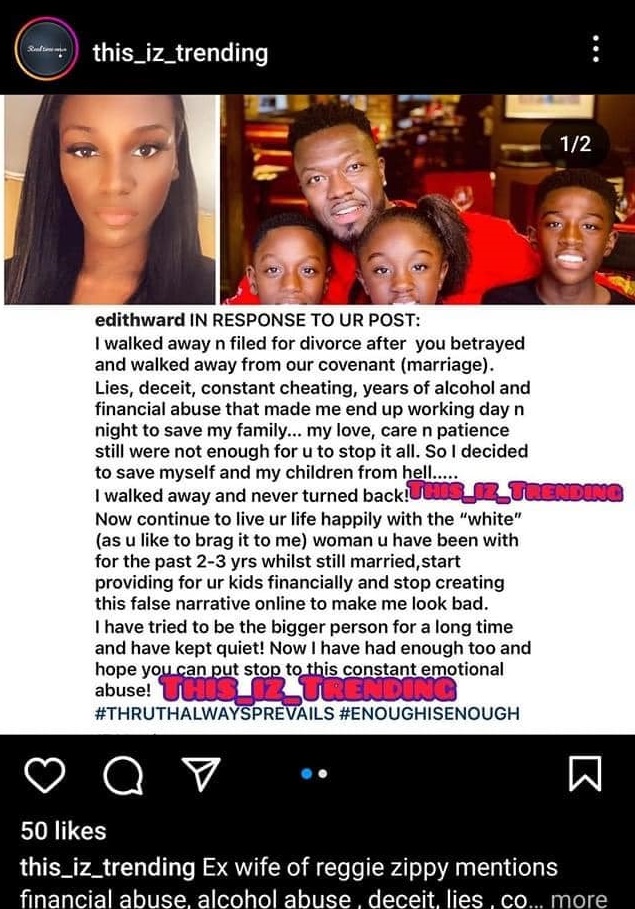Tap the this_iz_trending profile picture
This screenshot has width=635, height=909.
(46, 49)
